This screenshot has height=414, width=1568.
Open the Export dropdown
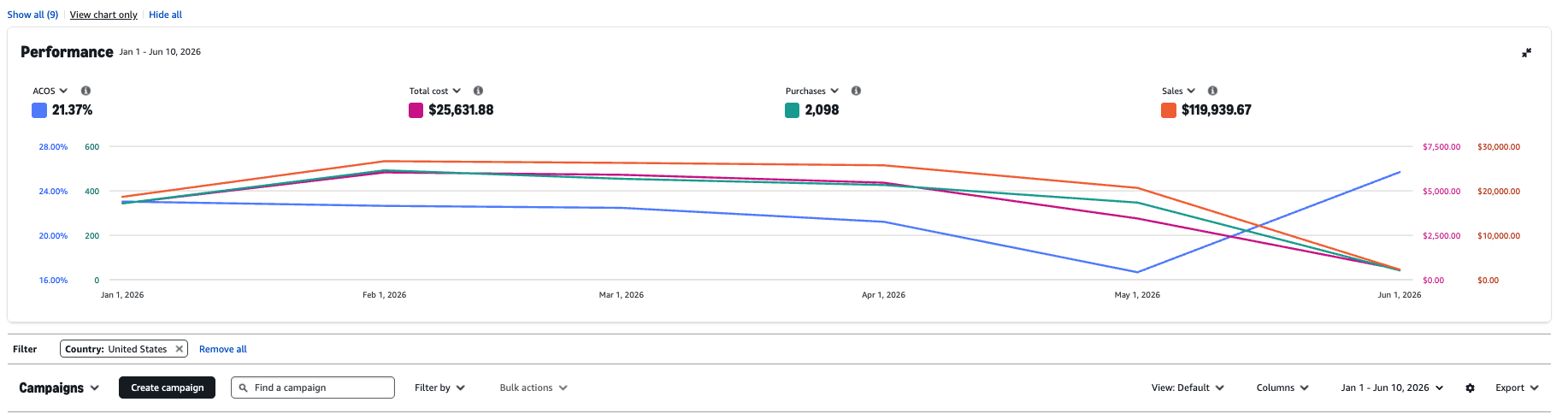1517,388
